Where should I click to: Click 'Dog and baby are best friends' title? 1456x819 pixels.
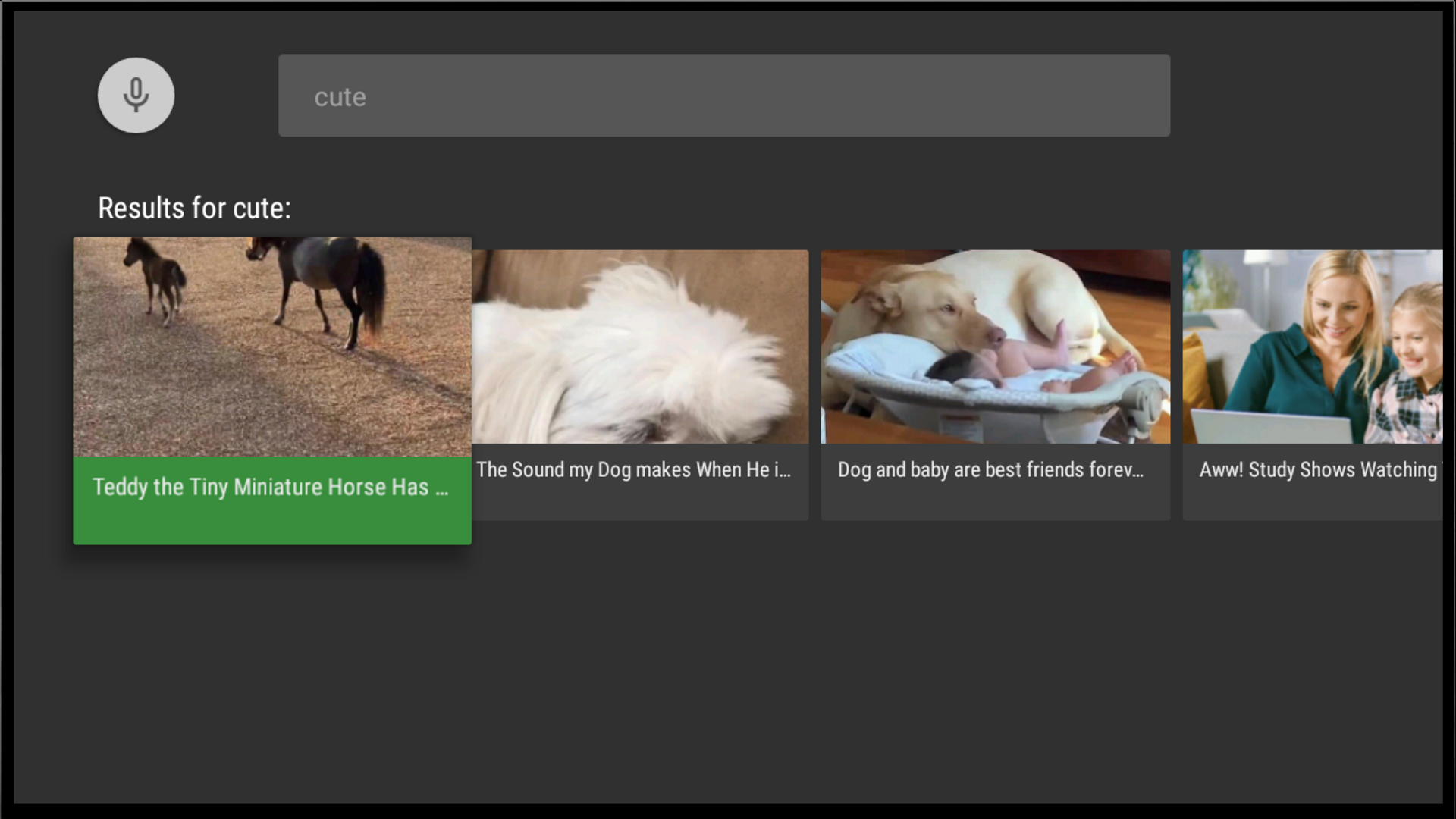tap(990, 470)
